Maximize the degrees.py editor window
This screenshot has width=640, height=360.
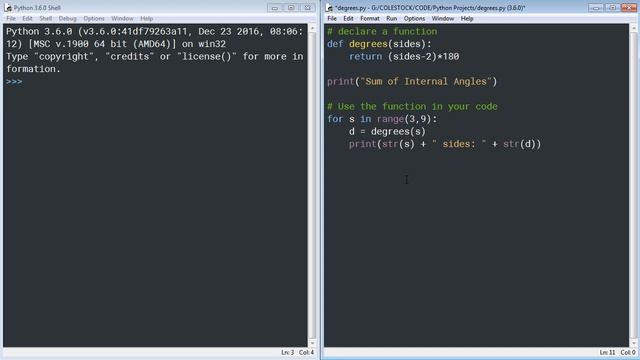(612, 7)
